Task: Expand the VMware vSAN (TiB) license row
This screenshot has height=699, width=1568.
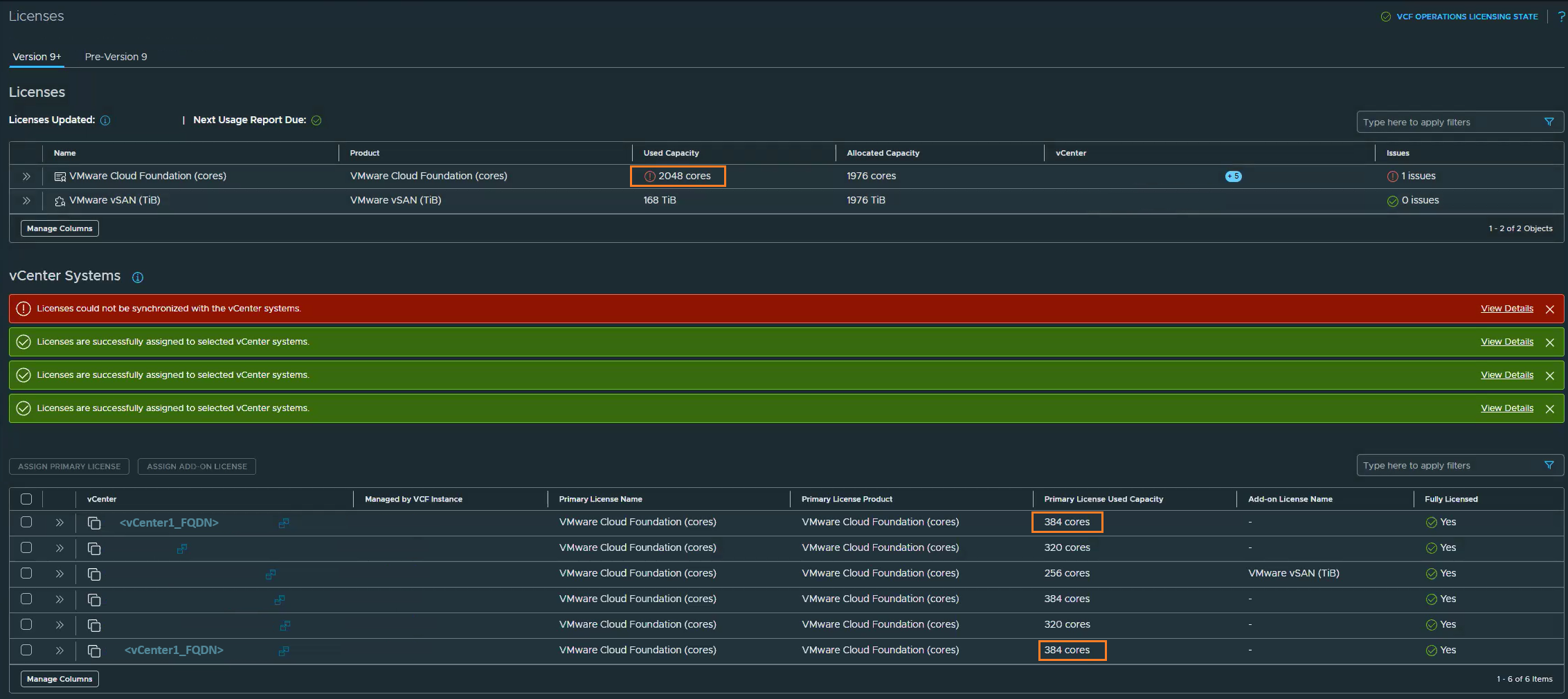Action: 26,201
